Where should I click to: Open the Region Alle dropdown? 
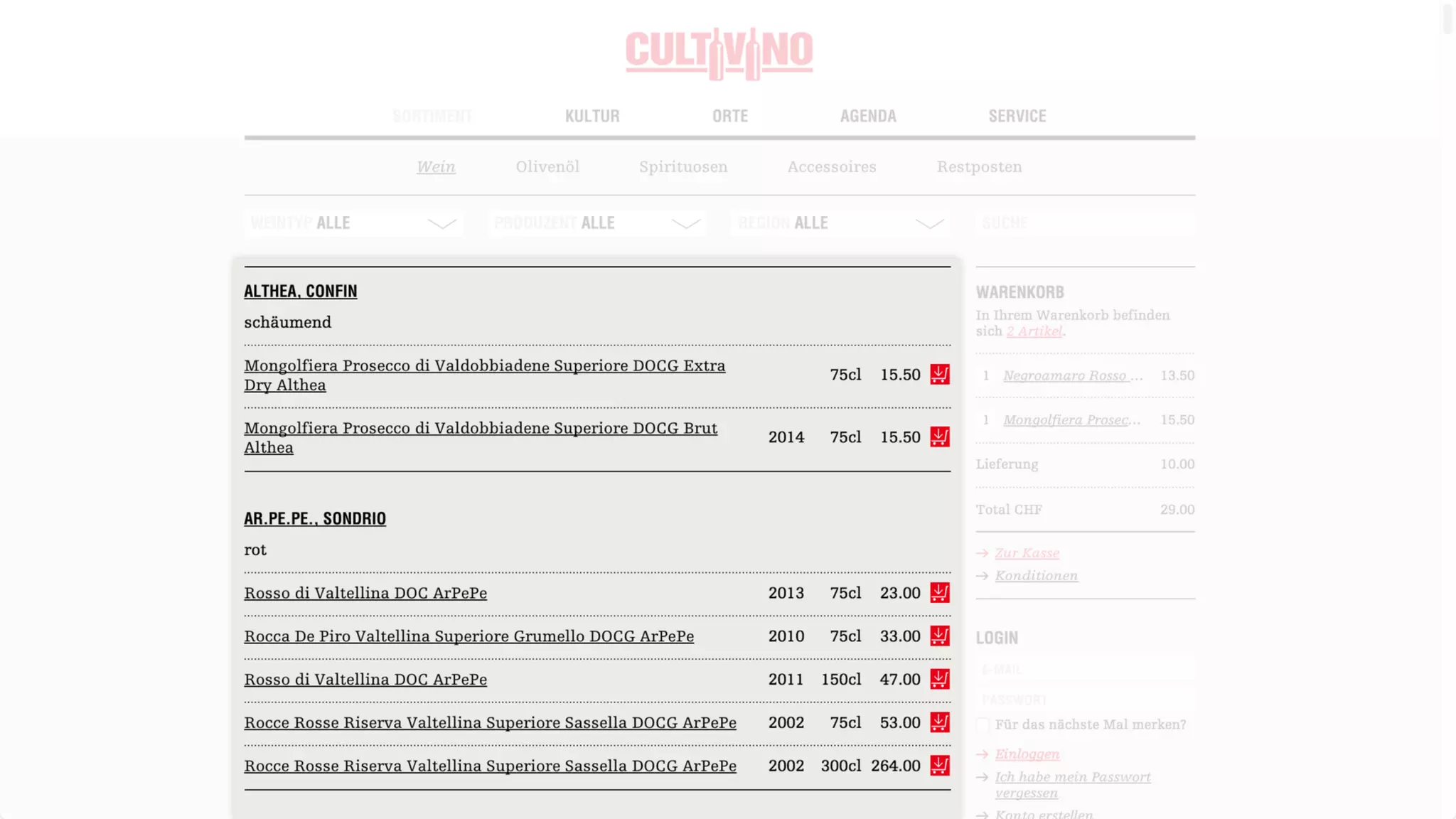[x=840, y=223]
